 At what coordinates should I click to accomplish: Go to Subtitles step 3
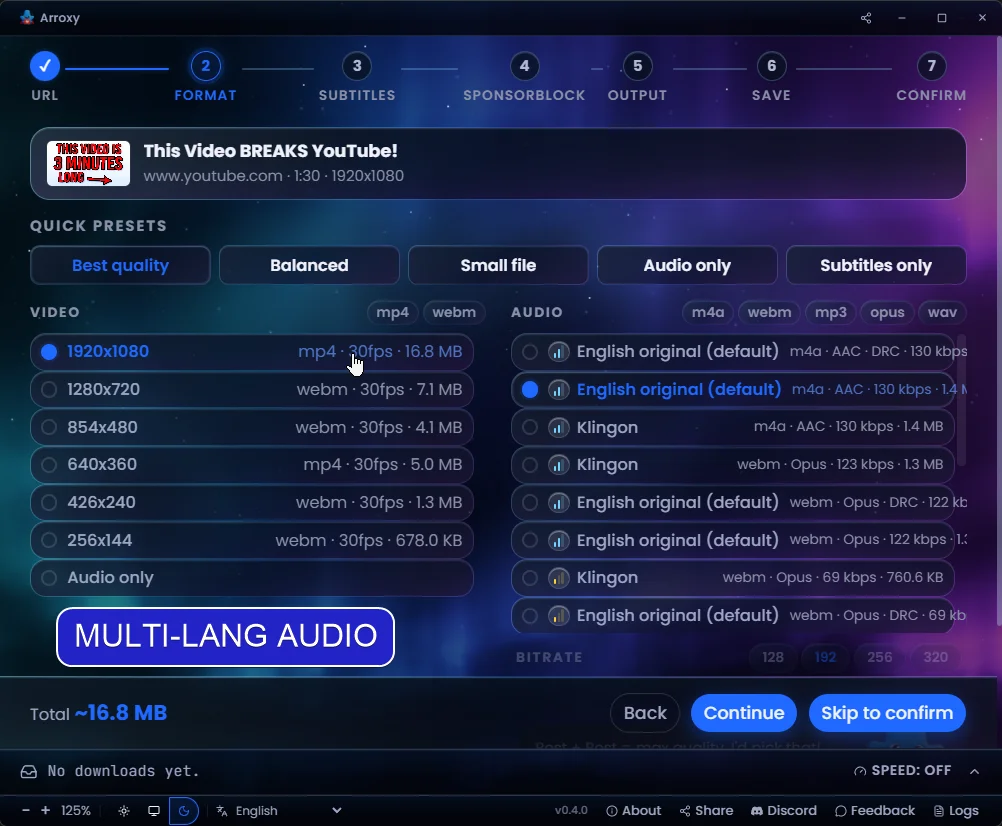click(x=357, y=77)
